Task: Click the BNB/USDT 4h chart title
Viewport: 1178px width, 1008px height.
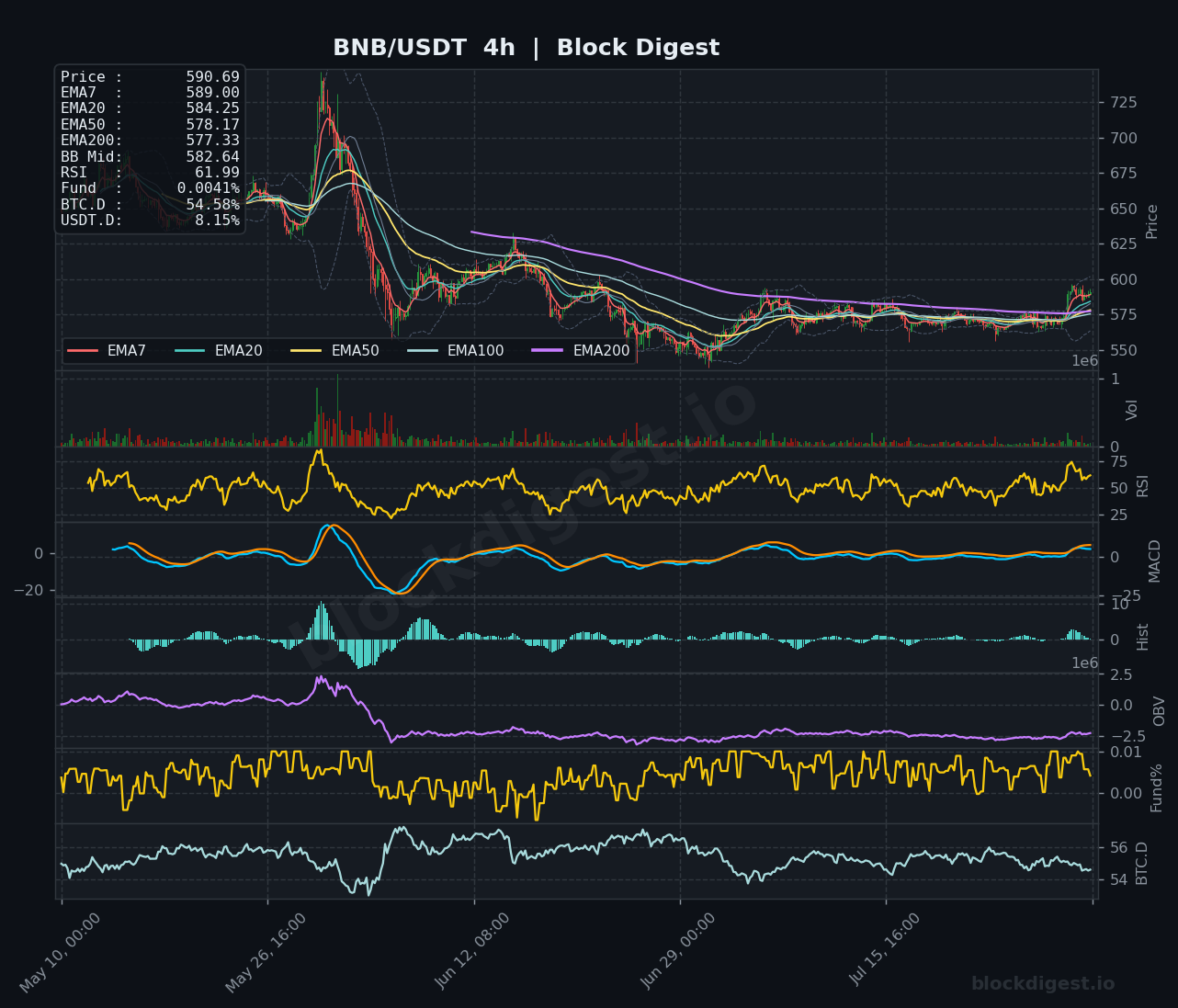Action: (526, 48)
